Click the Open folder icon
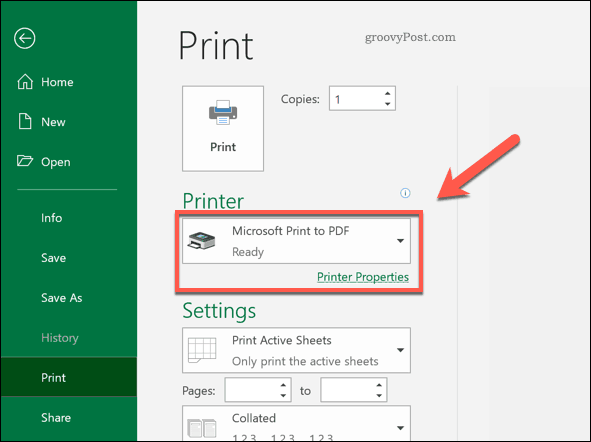Viewport: 591px width, 442px height. (x=25, y=161)
